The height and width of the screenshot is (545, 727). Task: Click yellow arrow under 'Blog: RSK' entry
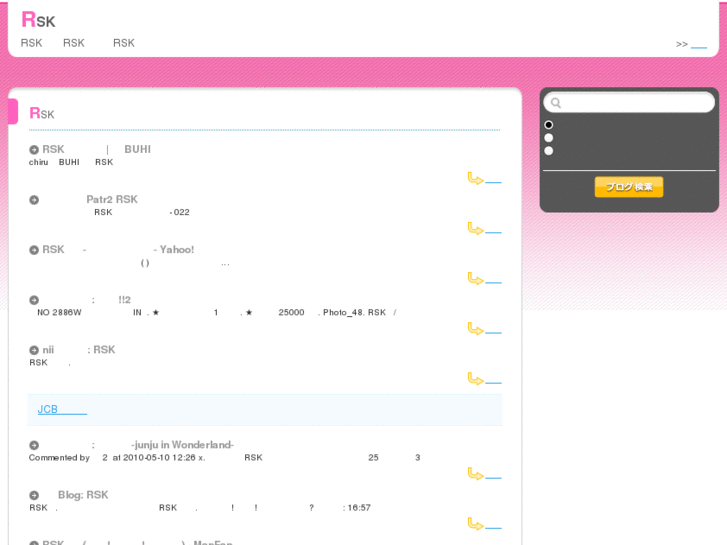[x=476, y=524]
